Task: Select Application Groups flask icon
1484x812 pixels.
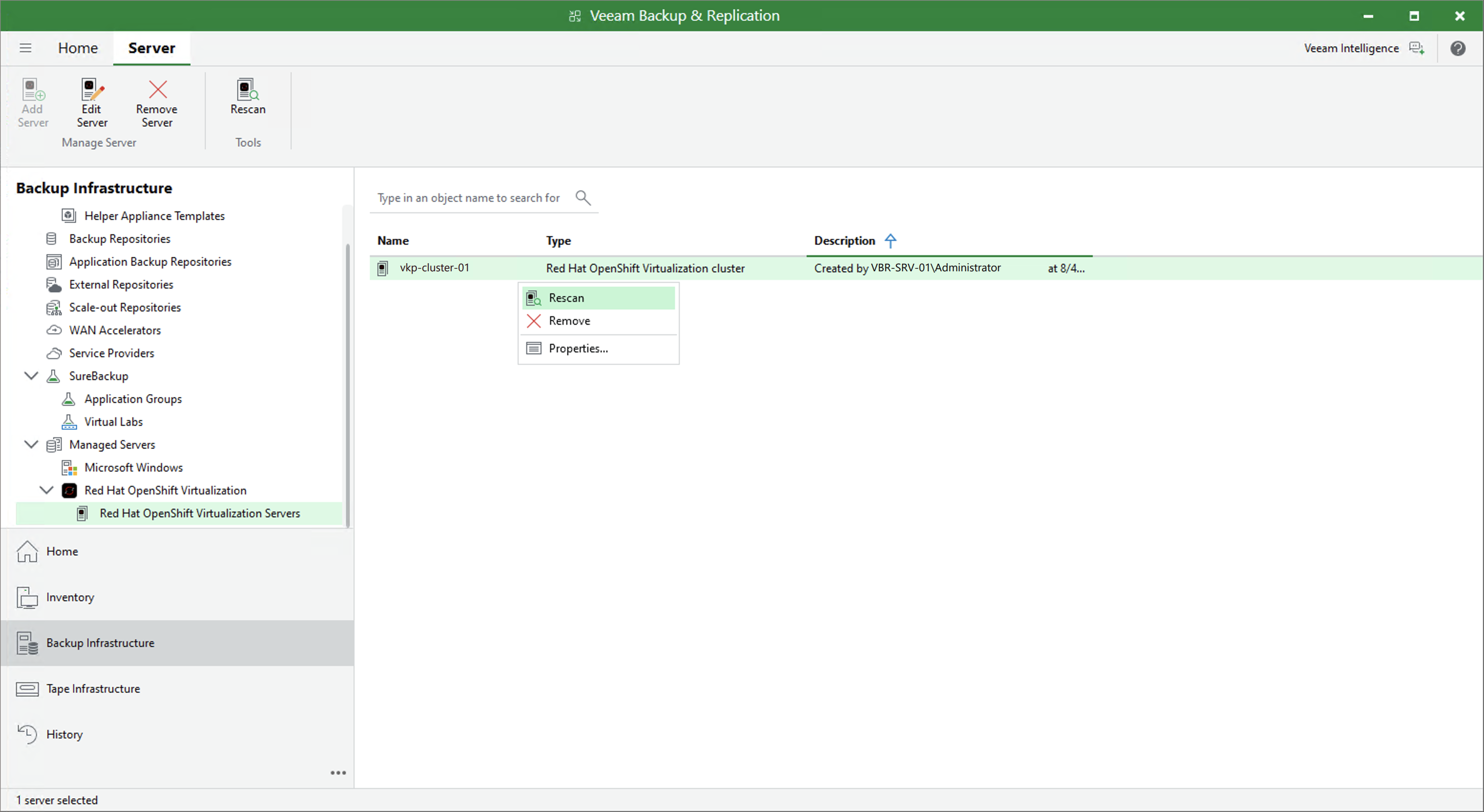Action: click(69, 399)
